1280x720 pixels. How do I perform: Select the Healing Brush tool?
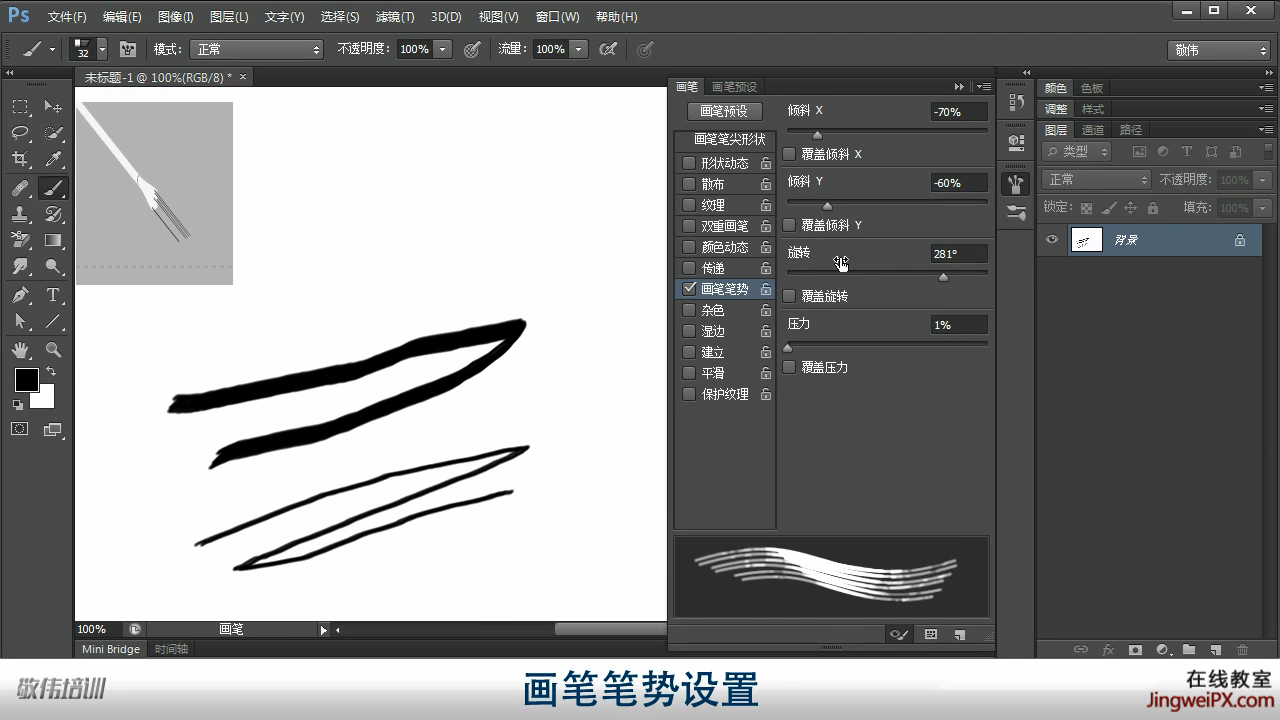click(x=20, y=187)
